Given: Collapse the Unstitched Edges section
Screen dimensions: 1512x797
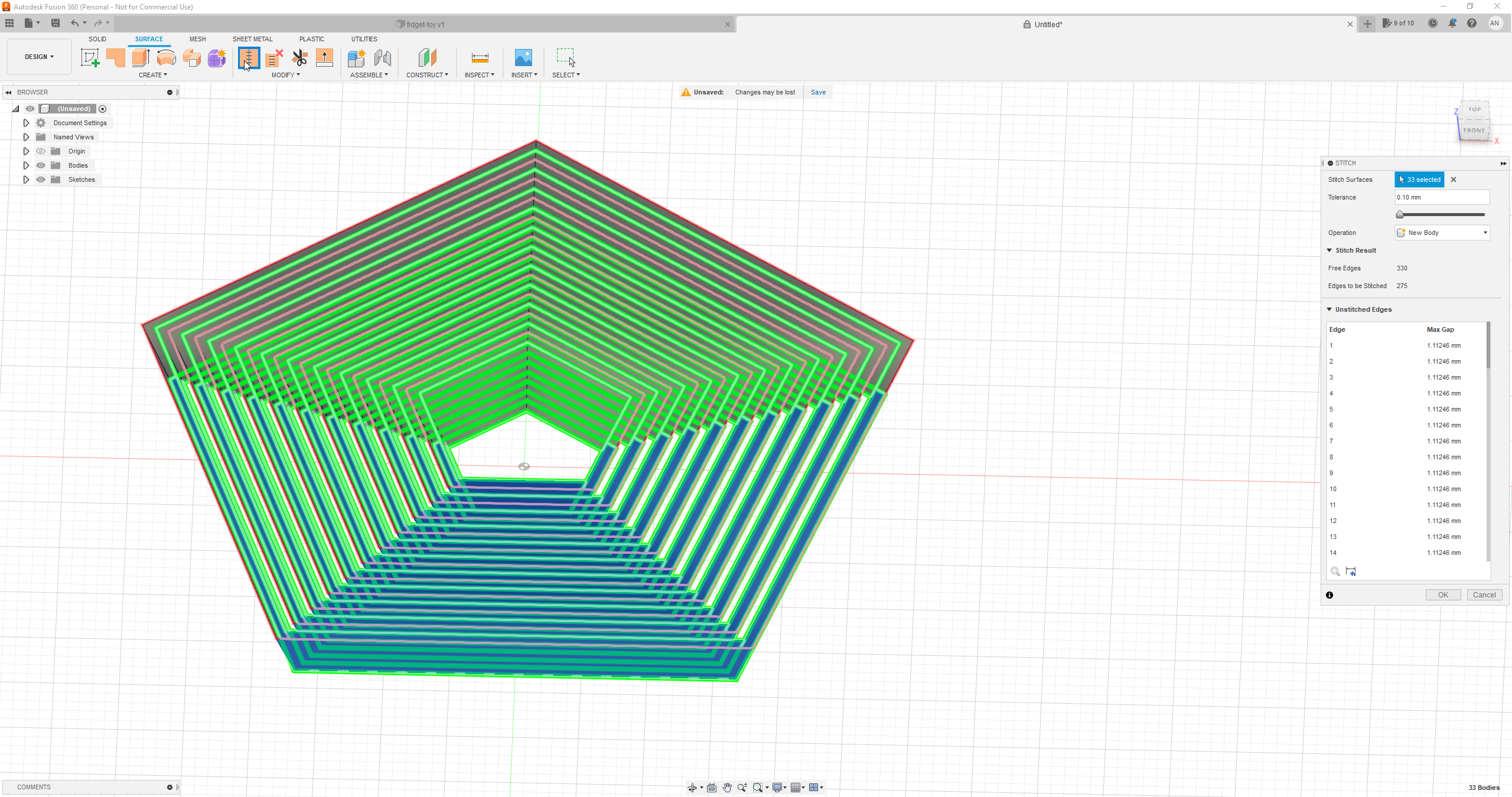Looking at the screenshot, I should click(1329, 309).
